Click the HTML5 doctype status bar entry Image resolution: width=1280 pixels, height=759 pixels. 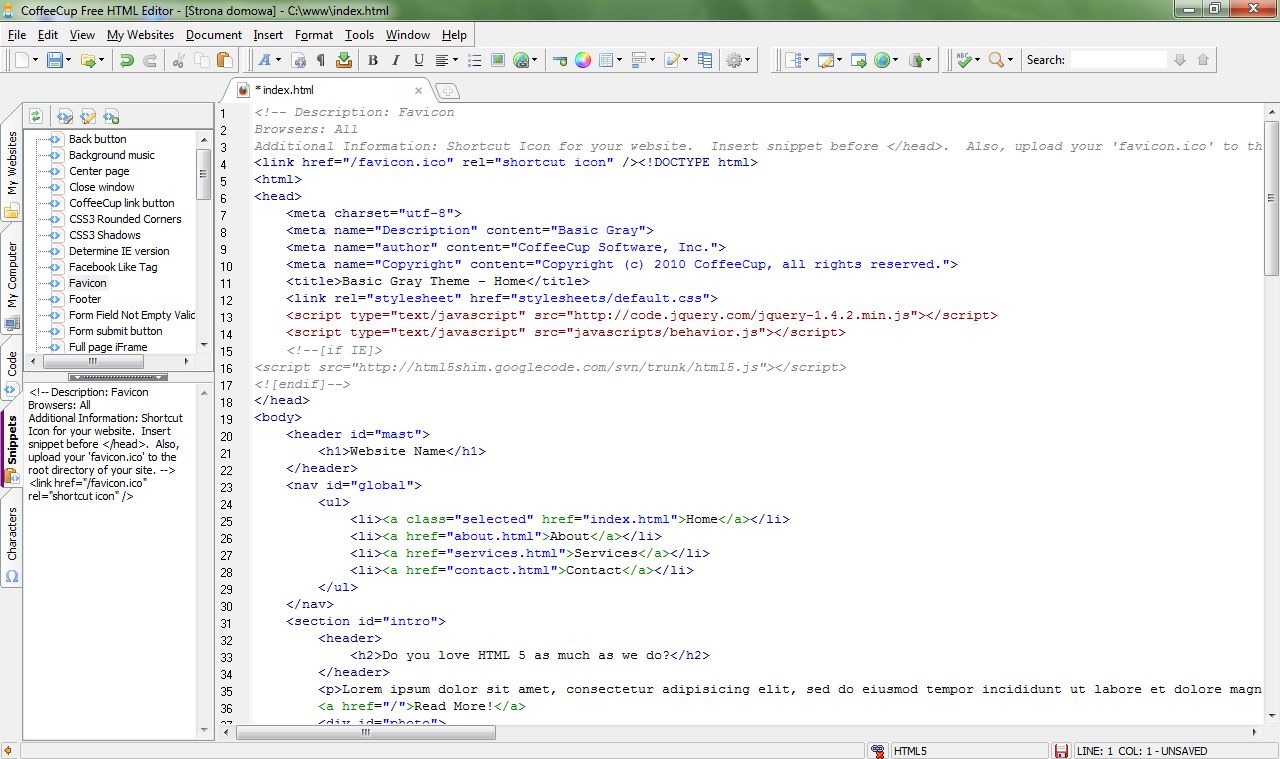(x=968, y=751)
